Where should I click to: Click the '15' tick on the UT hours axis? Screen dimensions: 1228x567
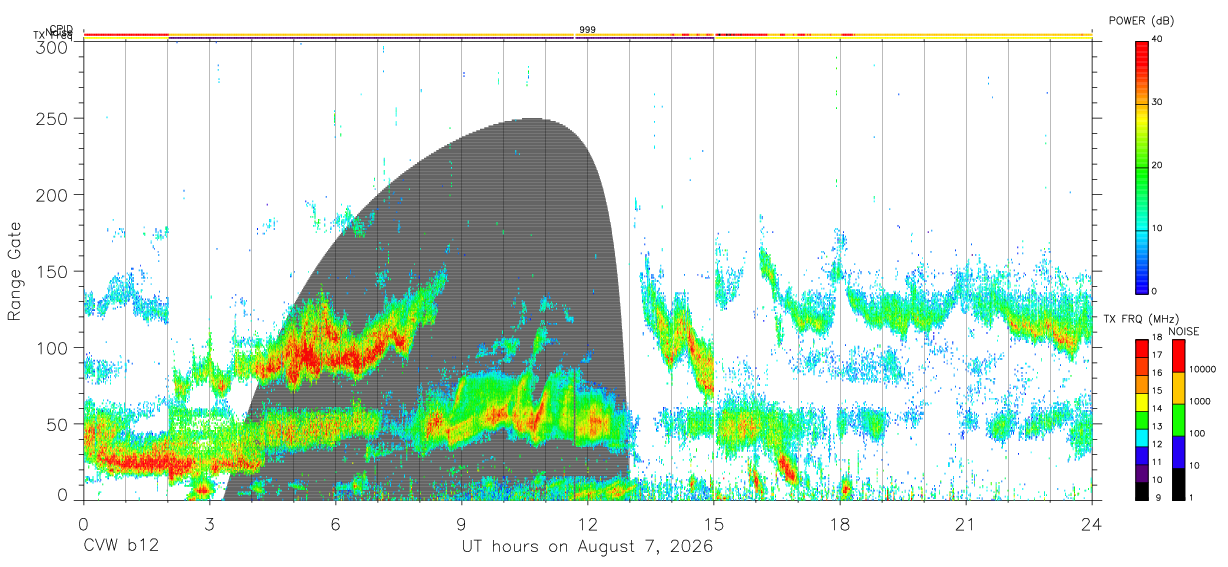(714, 523)
